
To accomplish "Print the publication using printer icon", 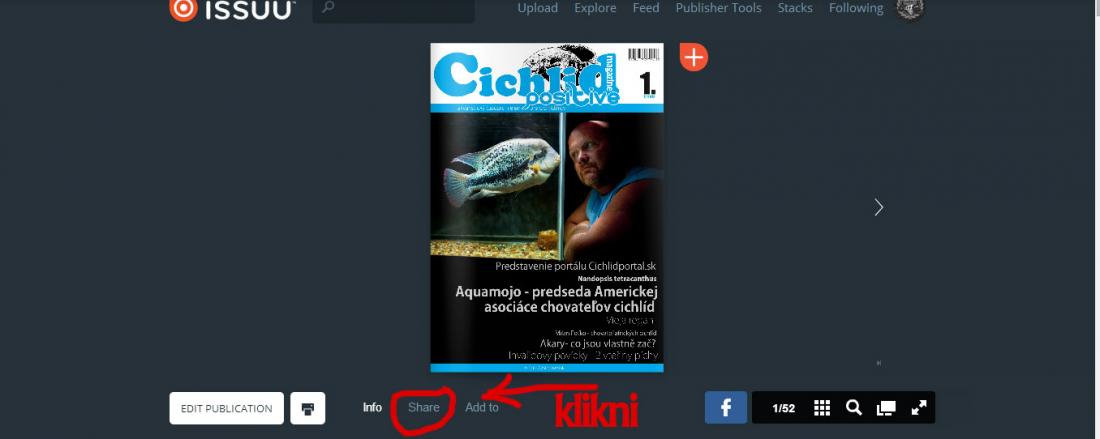I will tap(308, 408).
